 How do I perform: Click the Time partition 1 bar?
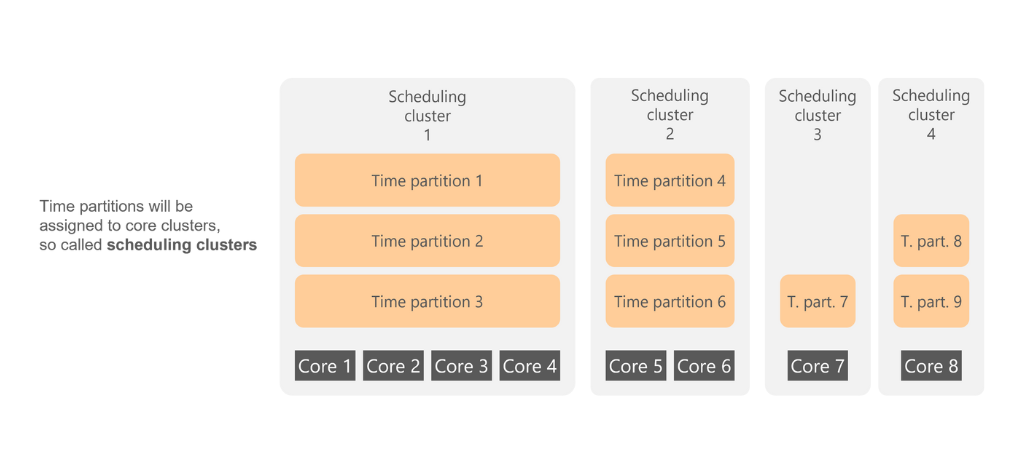click(x=427, y=180)
